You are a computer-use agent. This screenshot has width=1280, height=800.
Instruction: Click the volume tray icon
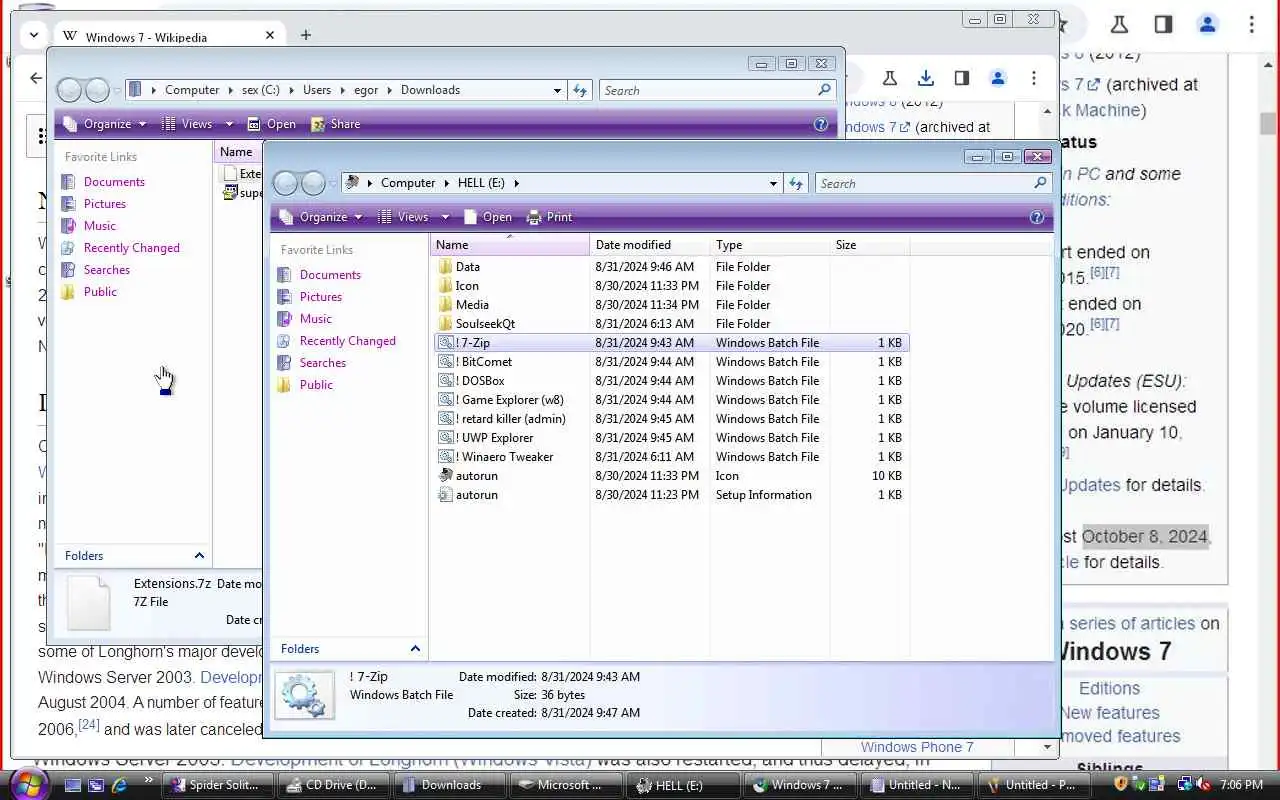point(1204,784)
